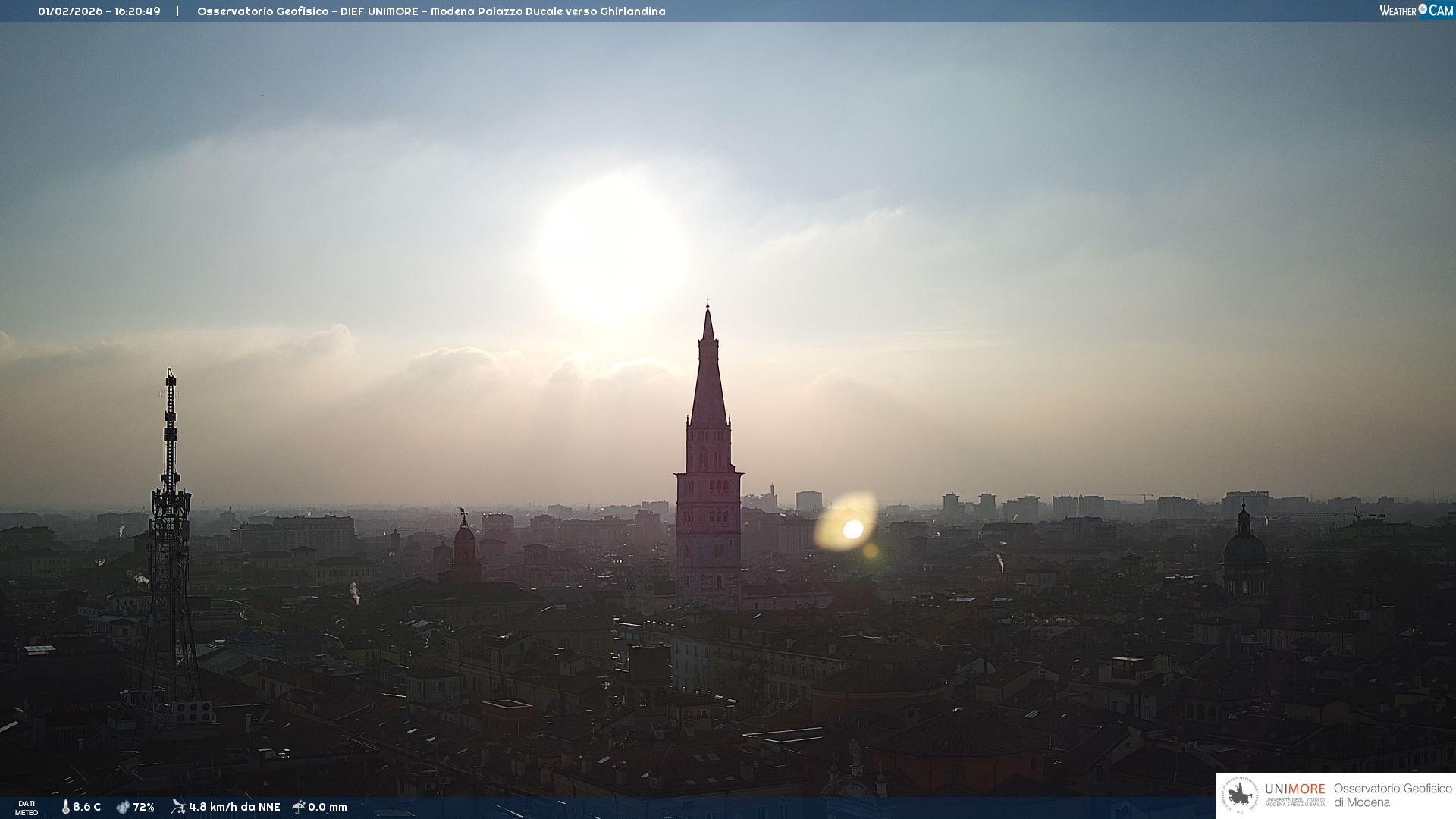The height and width of the screenshot is (819, 1456).
Task: Click the rain umbrella precipitation icon
Action: pyautogui.click(x=299, y=807)
